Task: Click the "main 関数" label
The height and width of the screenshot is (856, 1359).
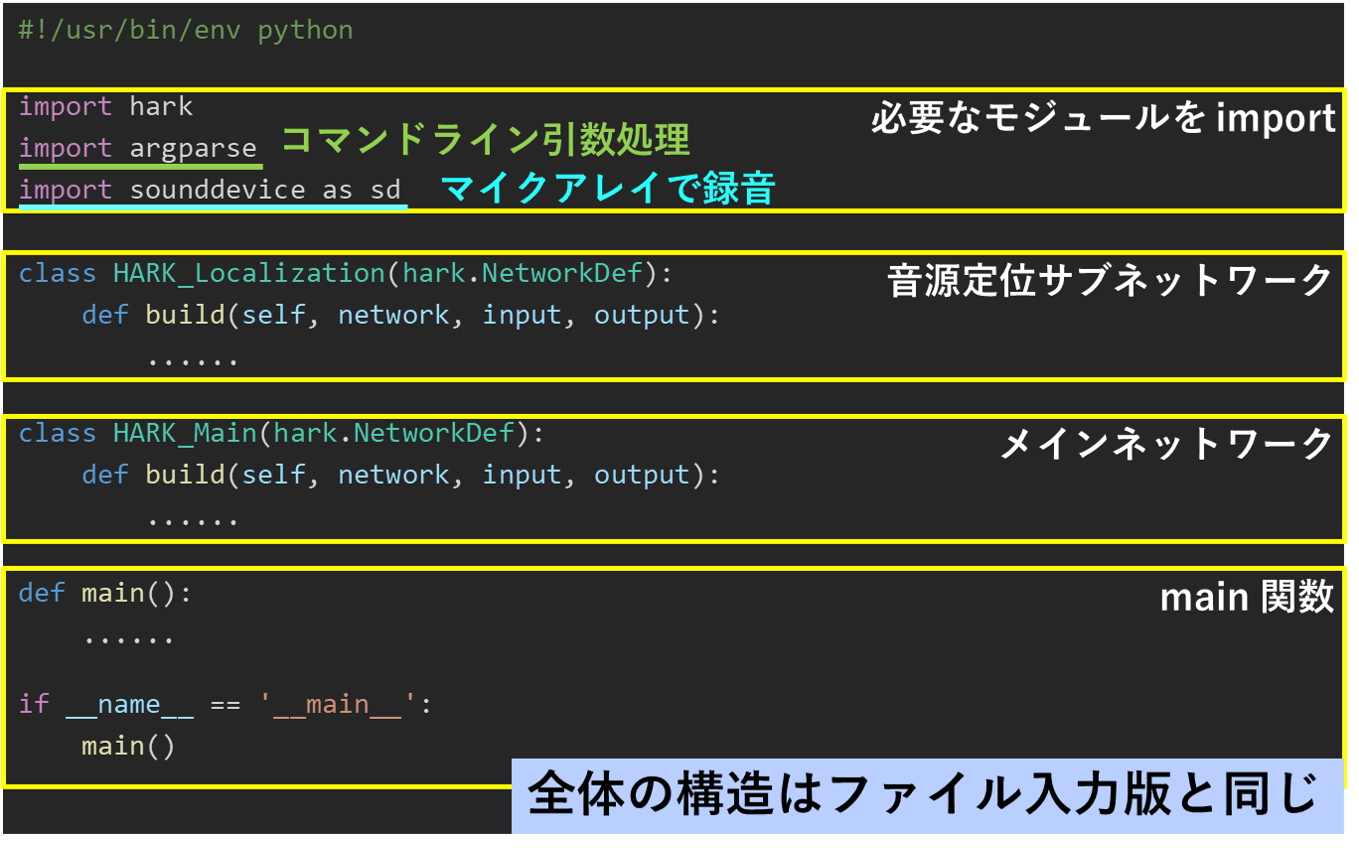Action: (x=1246, y=597)
